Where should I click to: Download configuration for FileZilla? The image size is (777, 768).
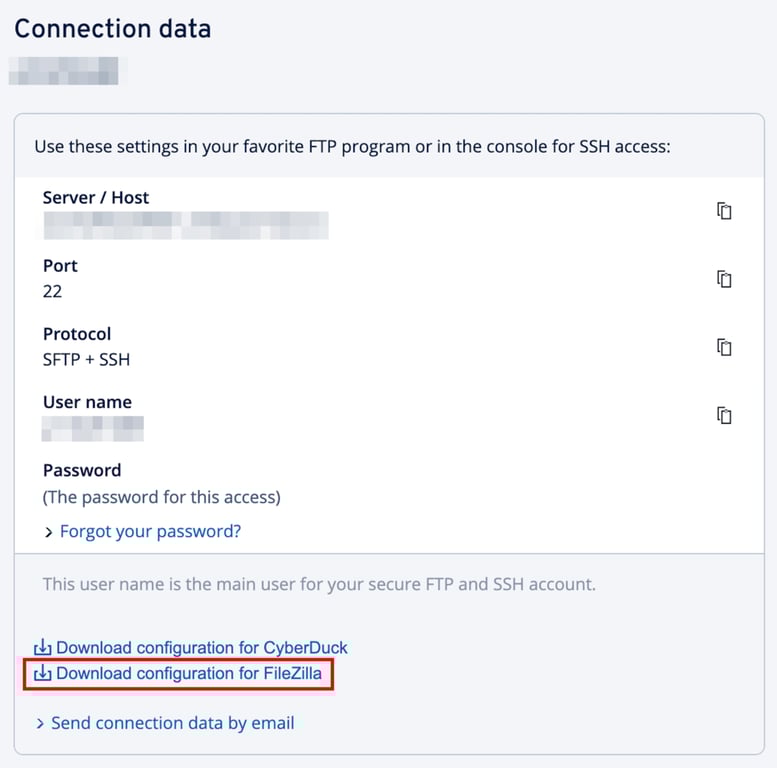(189, 674)
